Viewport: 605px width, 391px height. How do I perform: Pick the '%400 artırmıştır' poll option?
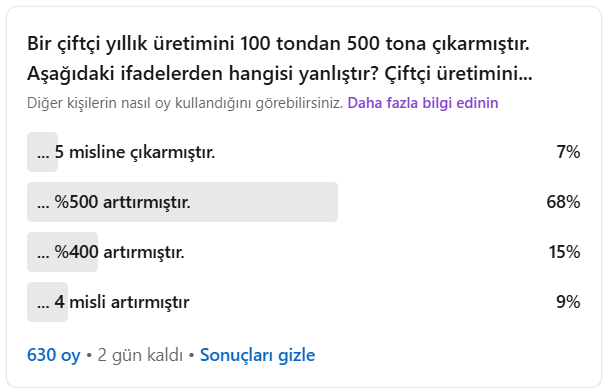coord(304,252)
